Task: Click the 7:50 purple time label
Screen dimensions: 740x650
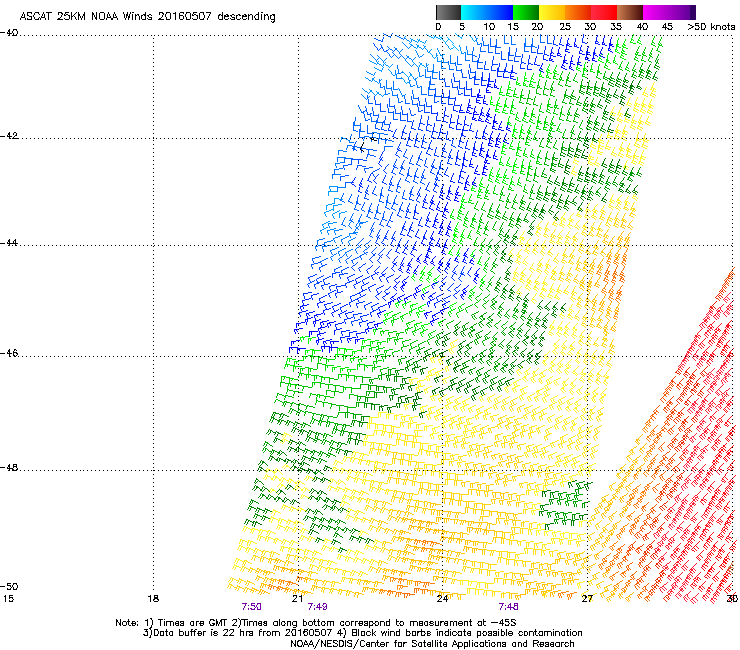Action: [251, 607]
